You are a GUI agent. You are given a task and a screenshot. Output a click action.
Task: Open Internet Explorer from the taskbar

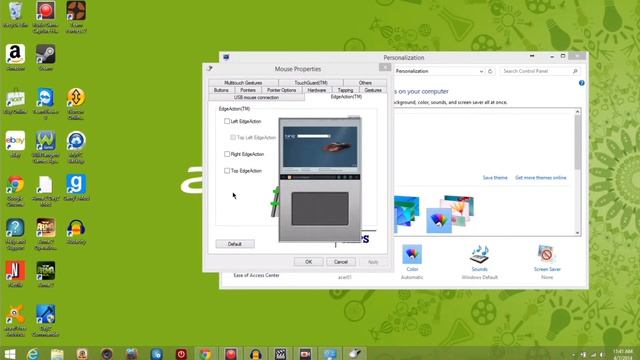pyautogui.click(x=33, y=354)
